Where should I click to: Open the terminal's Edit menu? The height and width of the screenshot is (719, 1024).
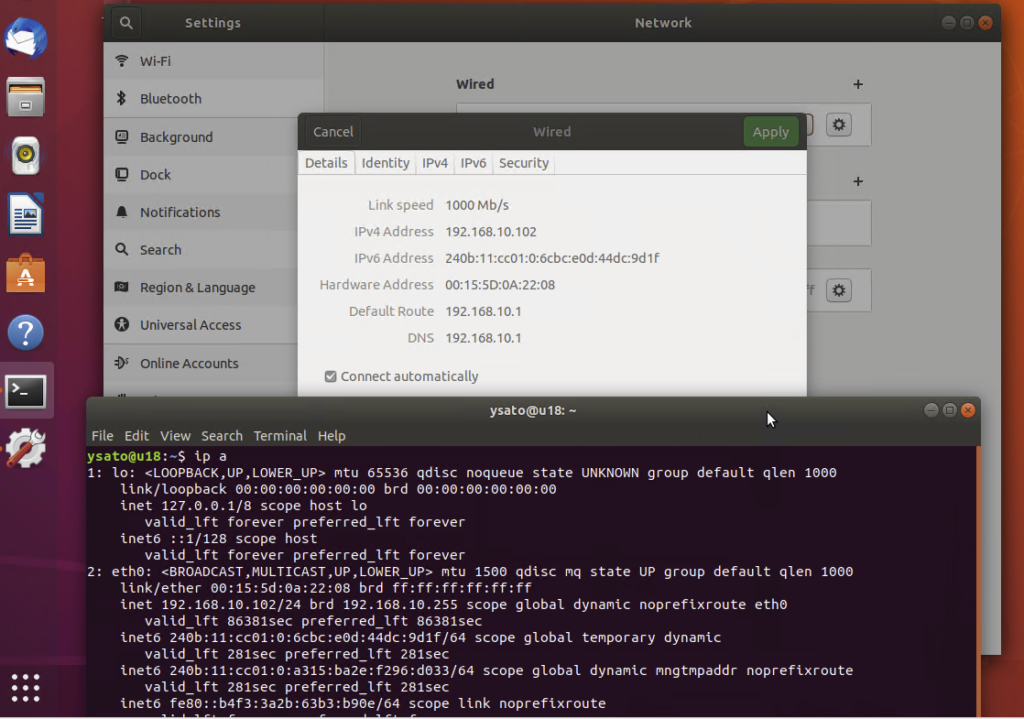pyautogui.click(x=136, y=436)
